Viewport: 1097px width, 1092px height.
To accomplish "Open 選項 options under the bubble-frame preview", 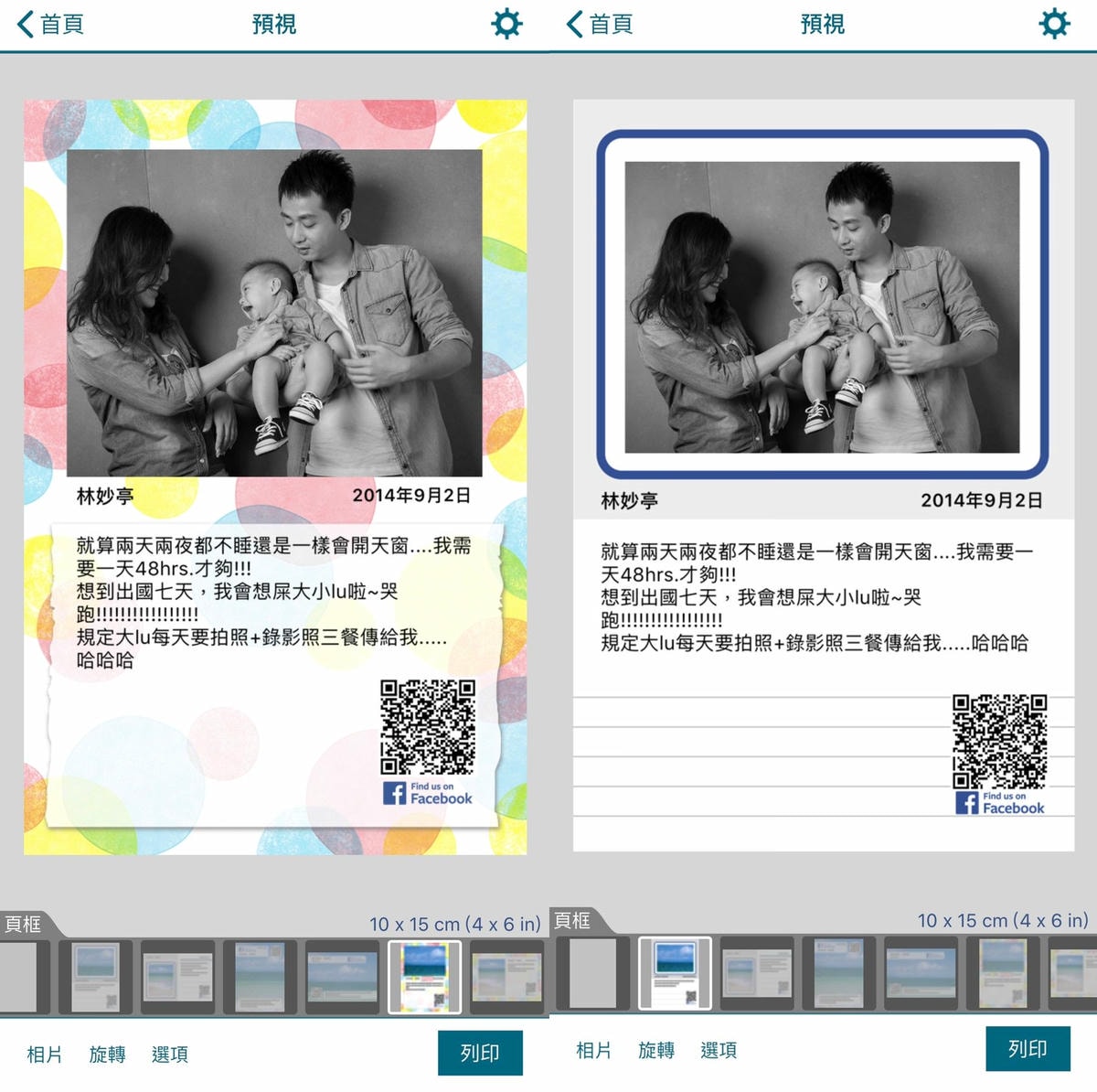I will coord(170,1055).
